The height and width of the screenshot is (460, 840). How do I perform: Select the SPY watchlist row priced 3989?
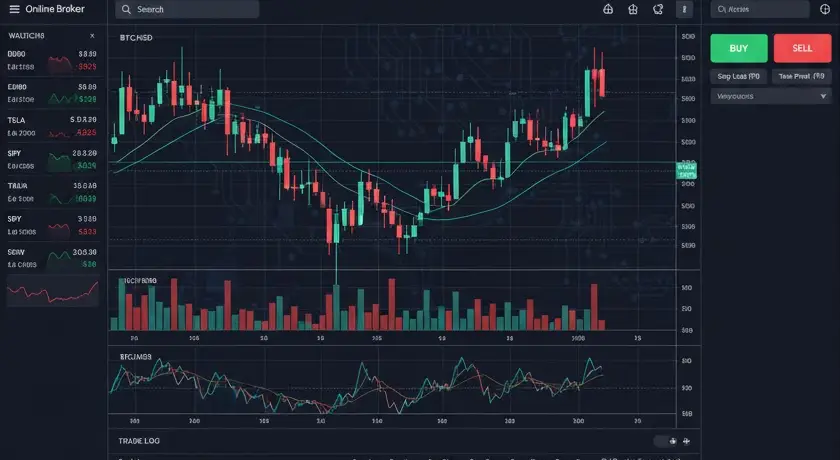pos(52,225)
